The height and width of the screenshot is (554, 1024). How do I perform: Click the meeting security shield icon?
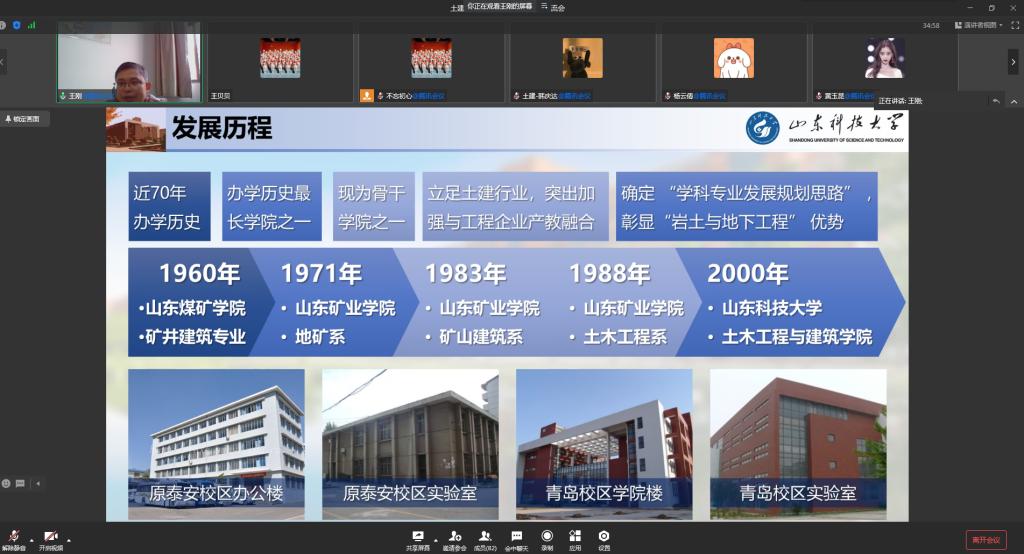click(16, 25)
